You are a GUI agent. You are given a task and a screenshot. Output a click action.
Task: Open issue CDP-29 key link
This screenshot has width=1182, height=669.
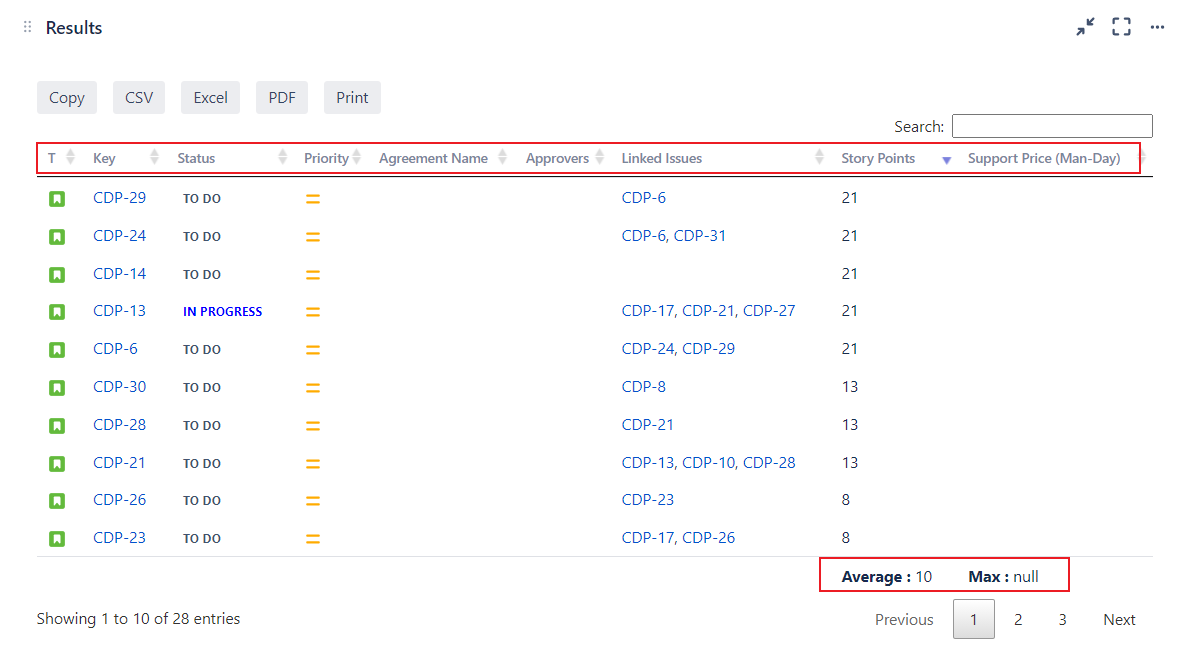[x=119, y=198]
